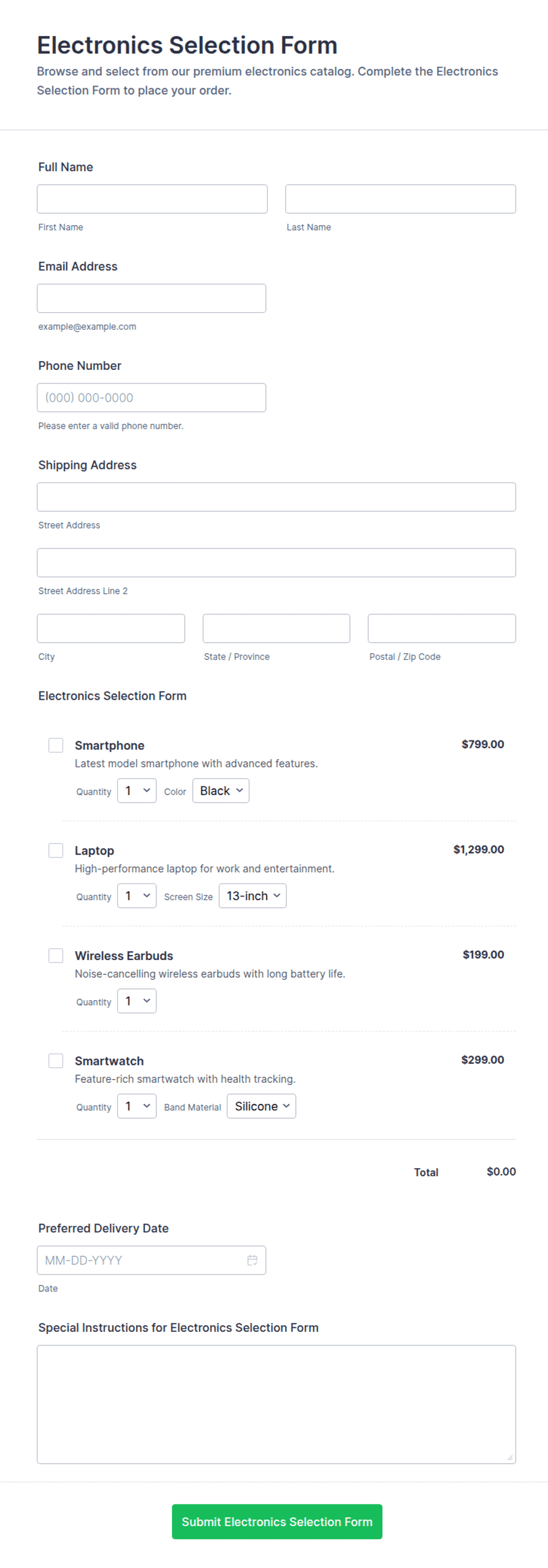Click into the Last Name field
The image size is (548, 1568).
tap(401, 199)
